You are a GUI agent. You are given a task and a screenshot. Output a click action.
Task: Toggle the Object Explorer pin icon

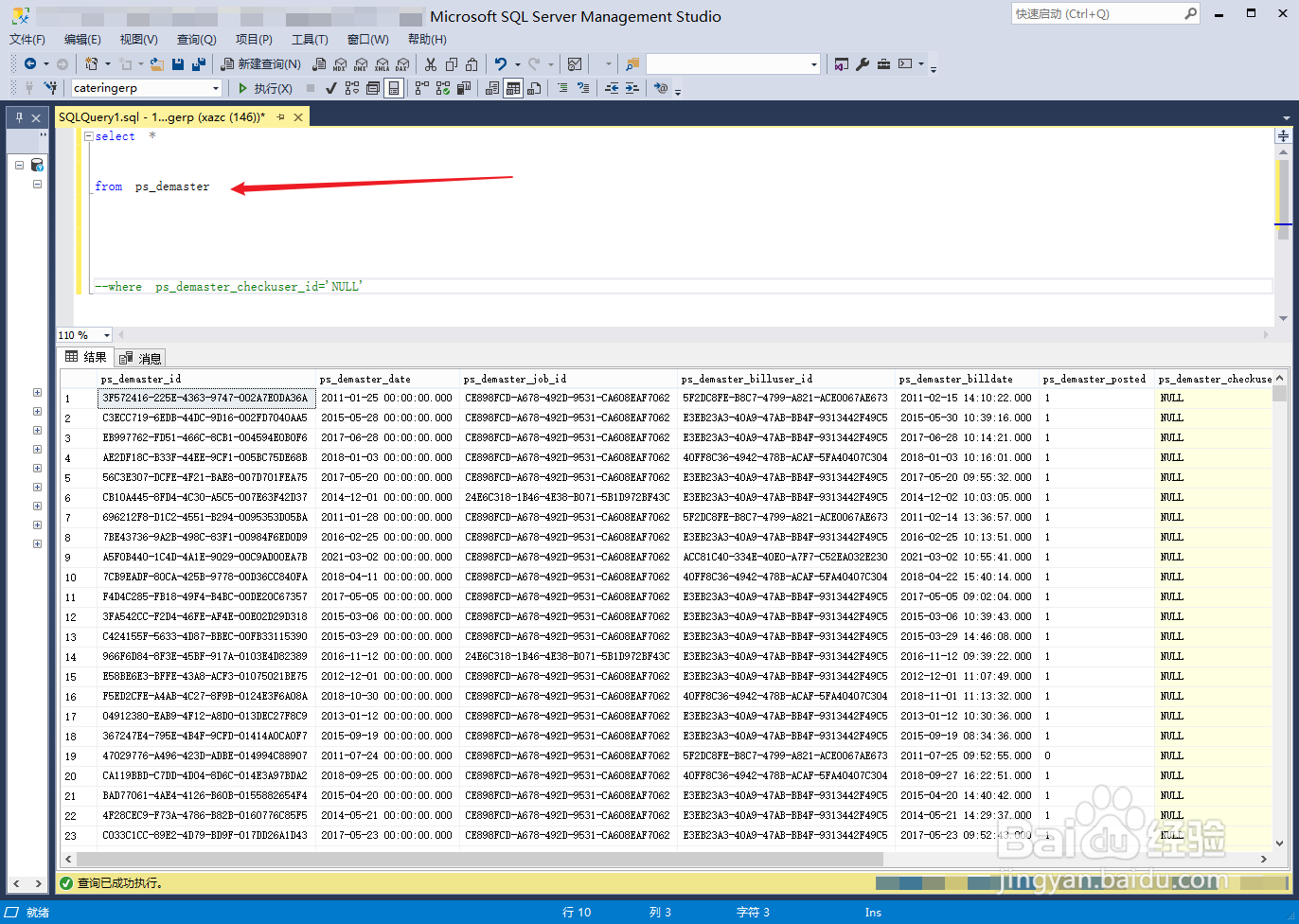[19, 117]
